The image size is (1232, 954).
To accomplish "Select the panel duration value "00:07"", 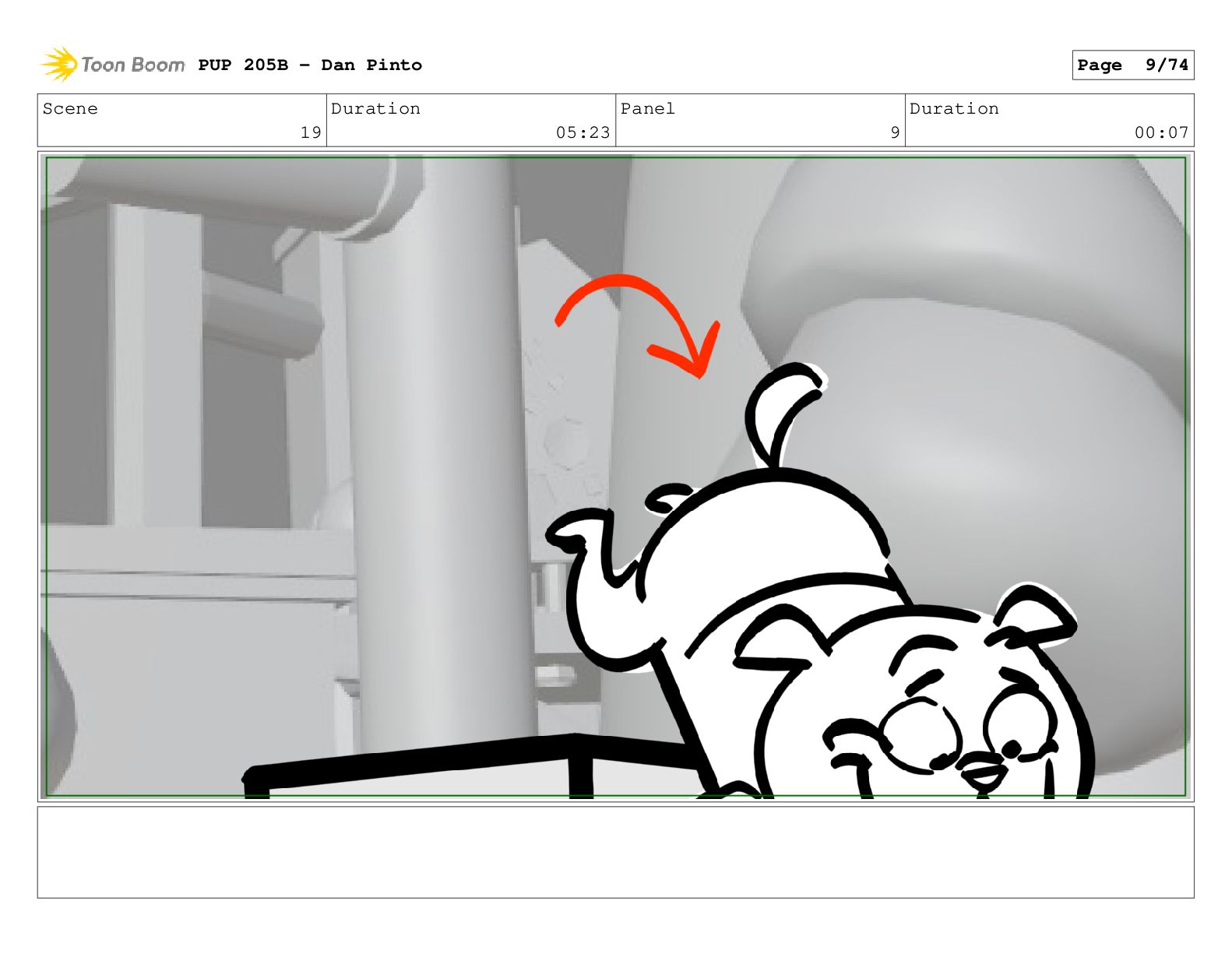I will (1161, 132).
